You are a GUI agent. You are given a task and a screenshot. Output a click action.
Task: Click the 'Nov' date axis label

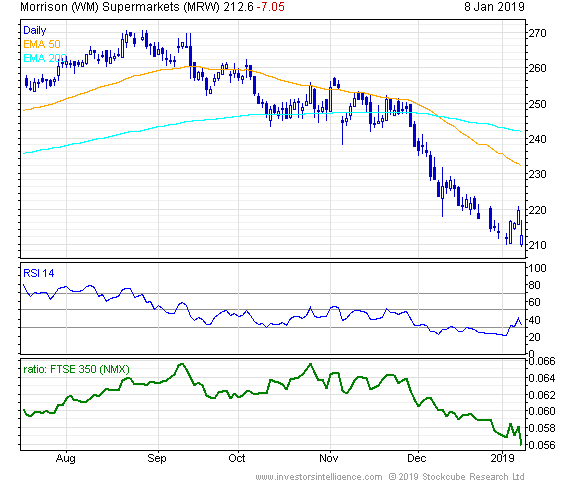pos(329,458)
